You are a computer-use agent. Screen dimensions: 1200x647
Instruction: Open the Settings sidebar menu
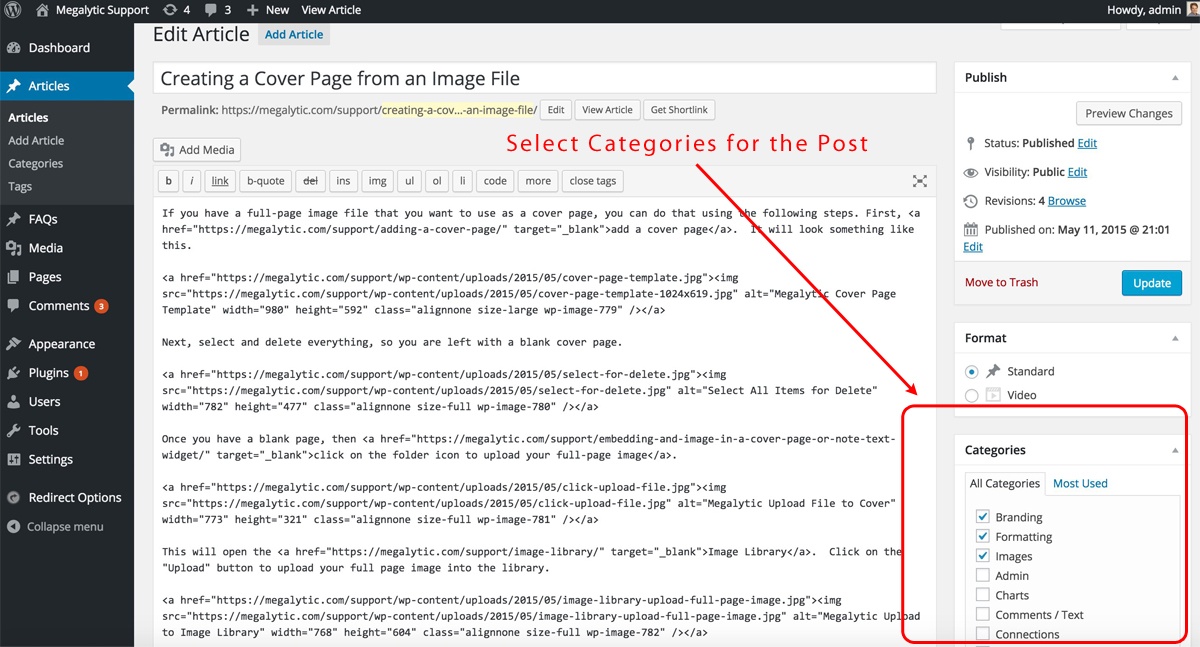50,459
